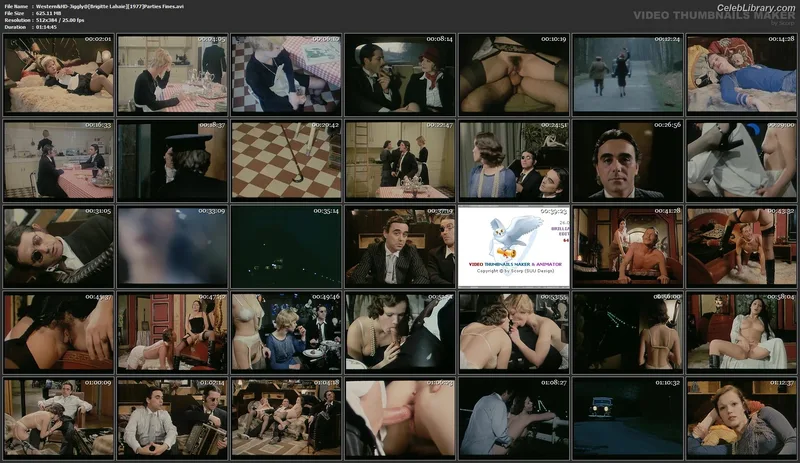Open the thumbnail stamped 00:24:51

pyautogui.click(x=514, y=160)
